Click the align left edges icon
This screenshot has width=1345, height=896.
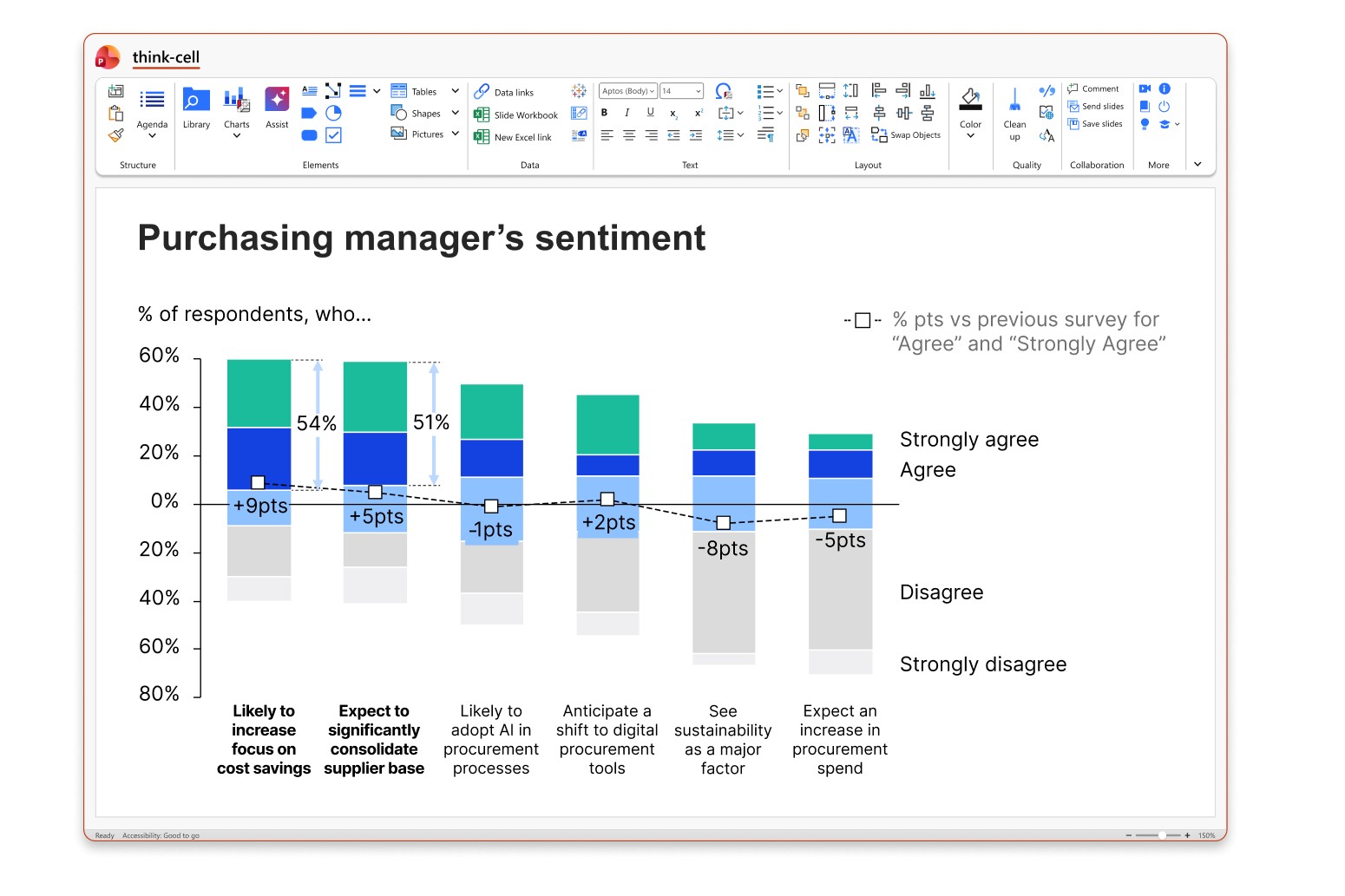click(x=879, y=90)
